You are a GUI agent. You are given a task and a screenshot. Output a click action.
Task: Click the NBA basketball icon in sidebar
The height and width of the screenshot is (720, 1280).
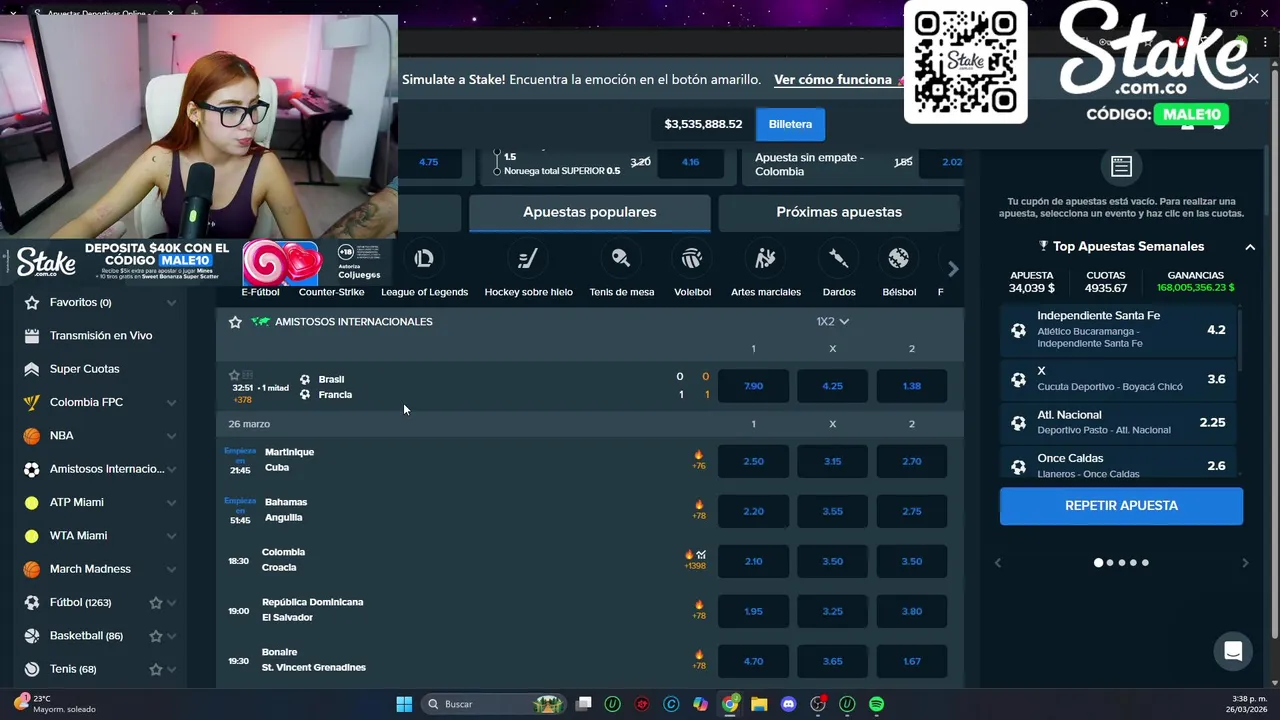[32, 436]
